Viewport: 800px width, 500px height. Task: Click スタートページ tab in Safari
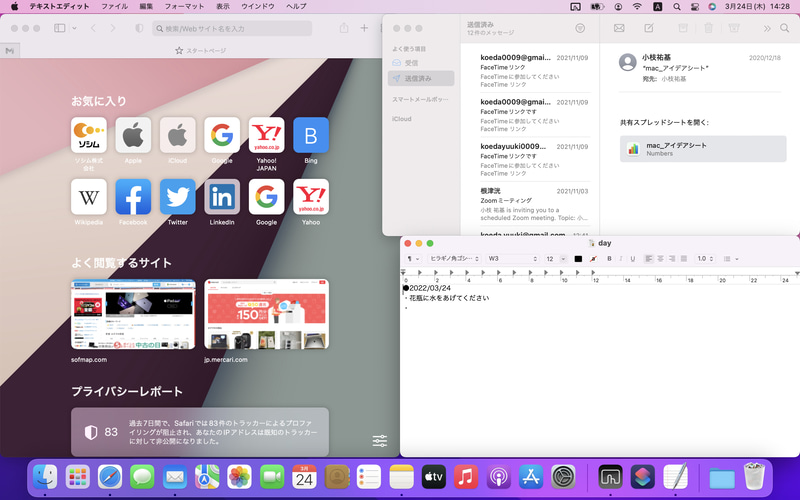201,51
